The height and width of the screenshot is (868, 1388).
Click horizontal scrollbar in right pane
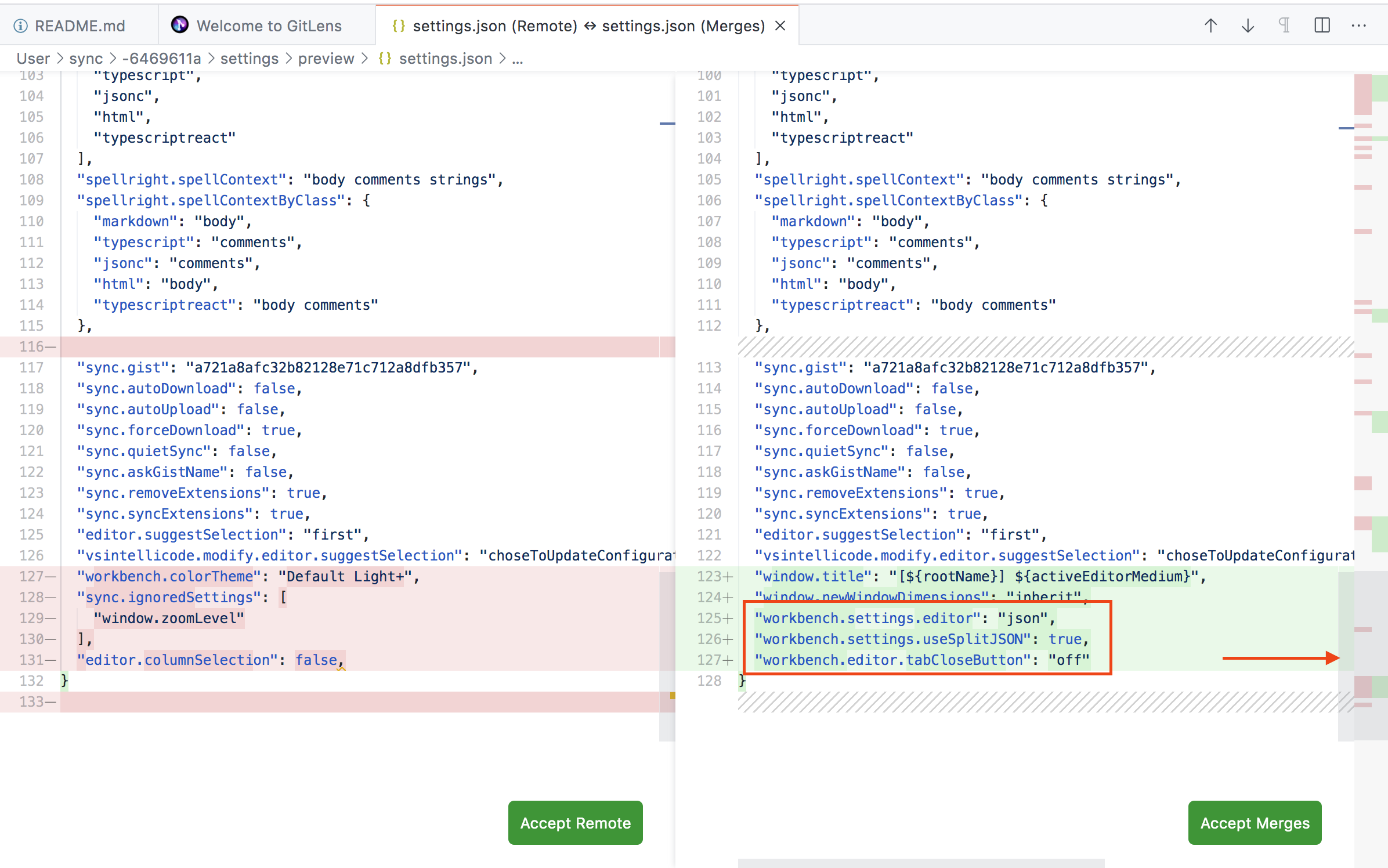[921, 863]
